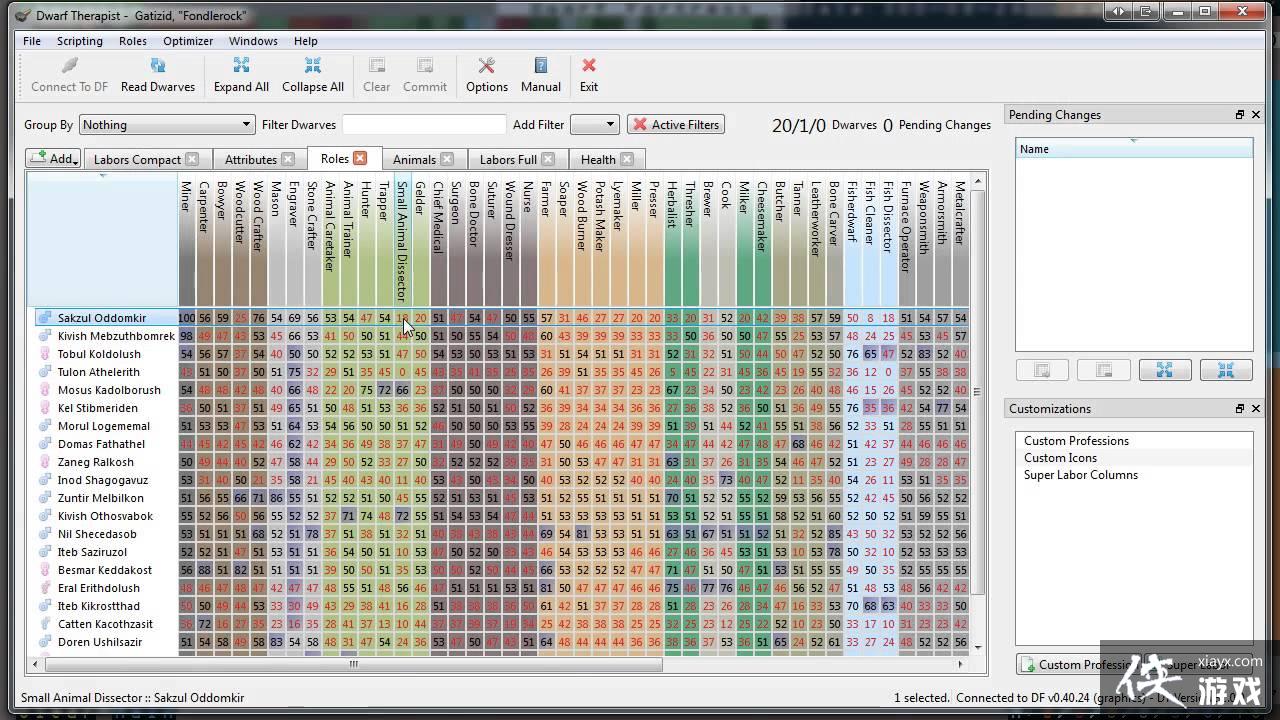Click the Commit toolbar icon
The height and width of the screenshot is (720, 1280).
click(x=425, y=75)
